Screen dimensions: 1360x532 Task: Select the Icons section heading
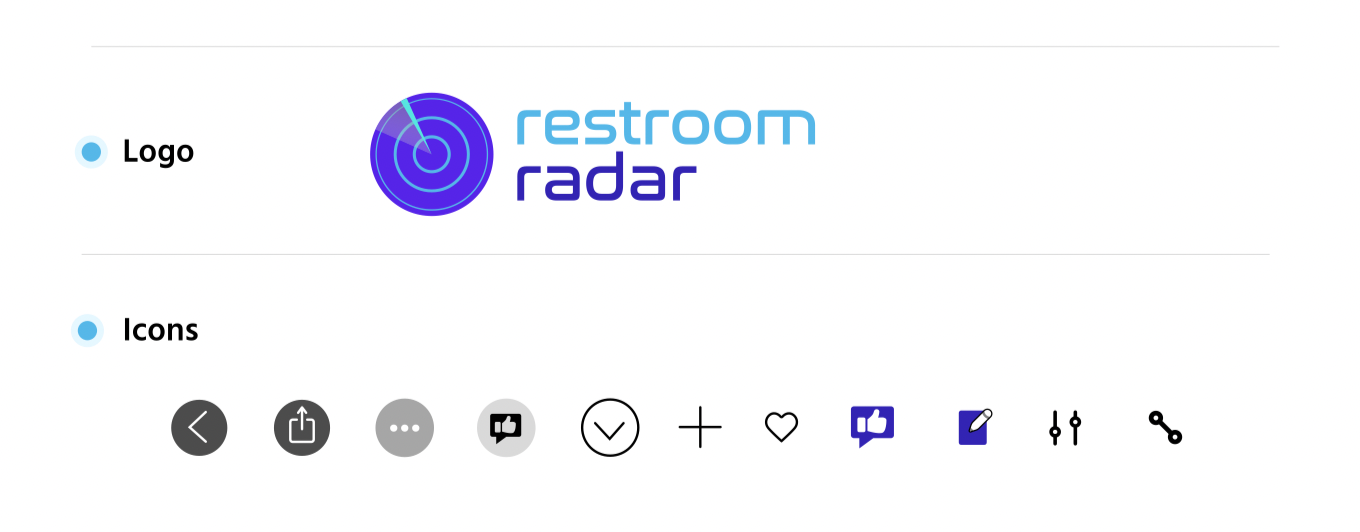(x=160, y=330)
